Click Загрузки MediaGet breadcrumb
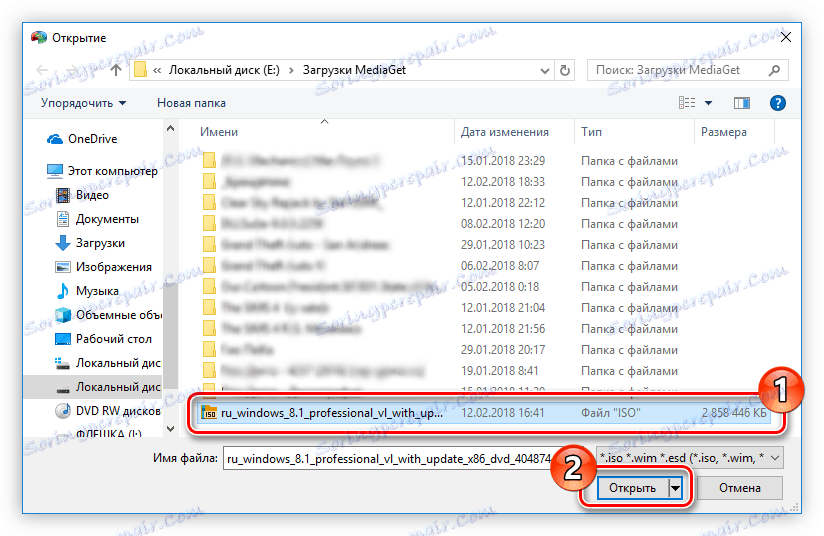 coord(354,70)
